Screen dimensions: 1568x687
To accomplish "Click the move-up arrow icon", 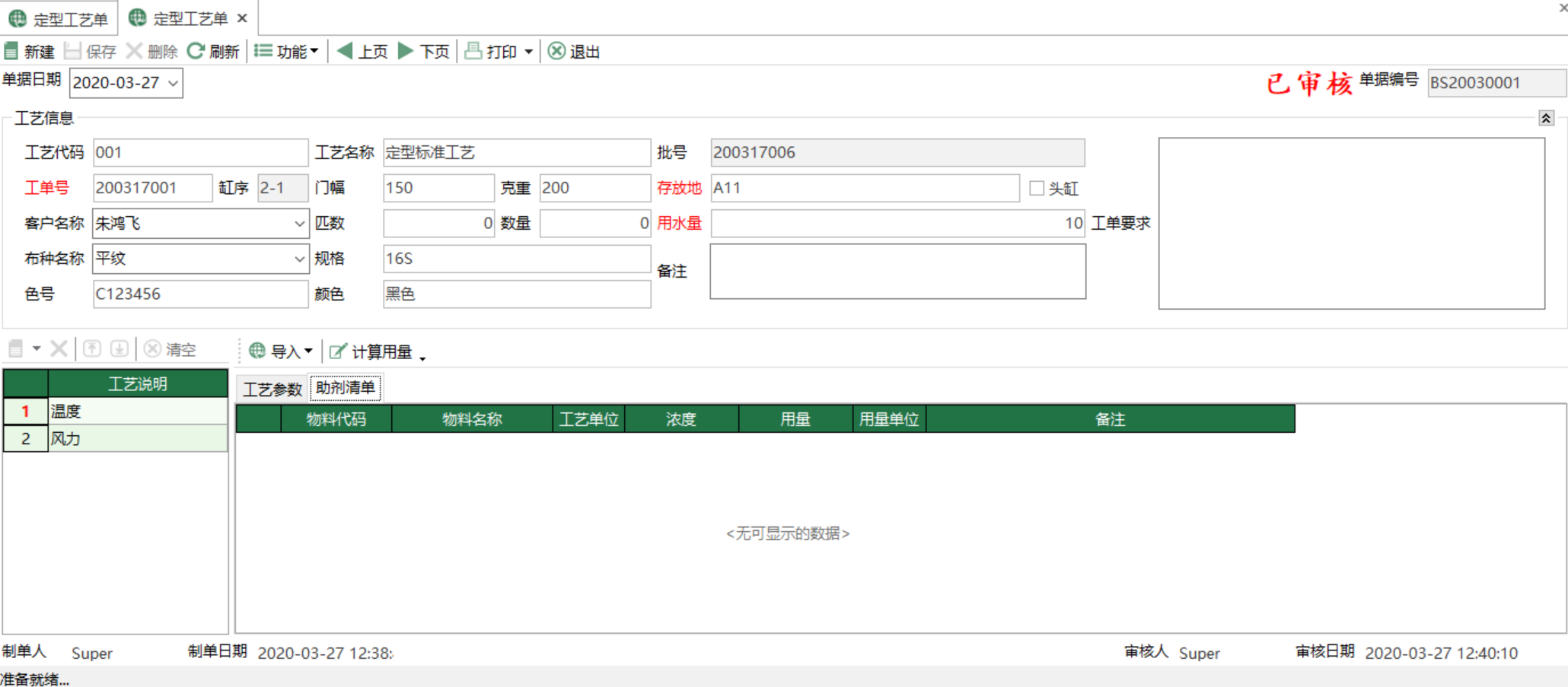I will click(x=92, y=349).
